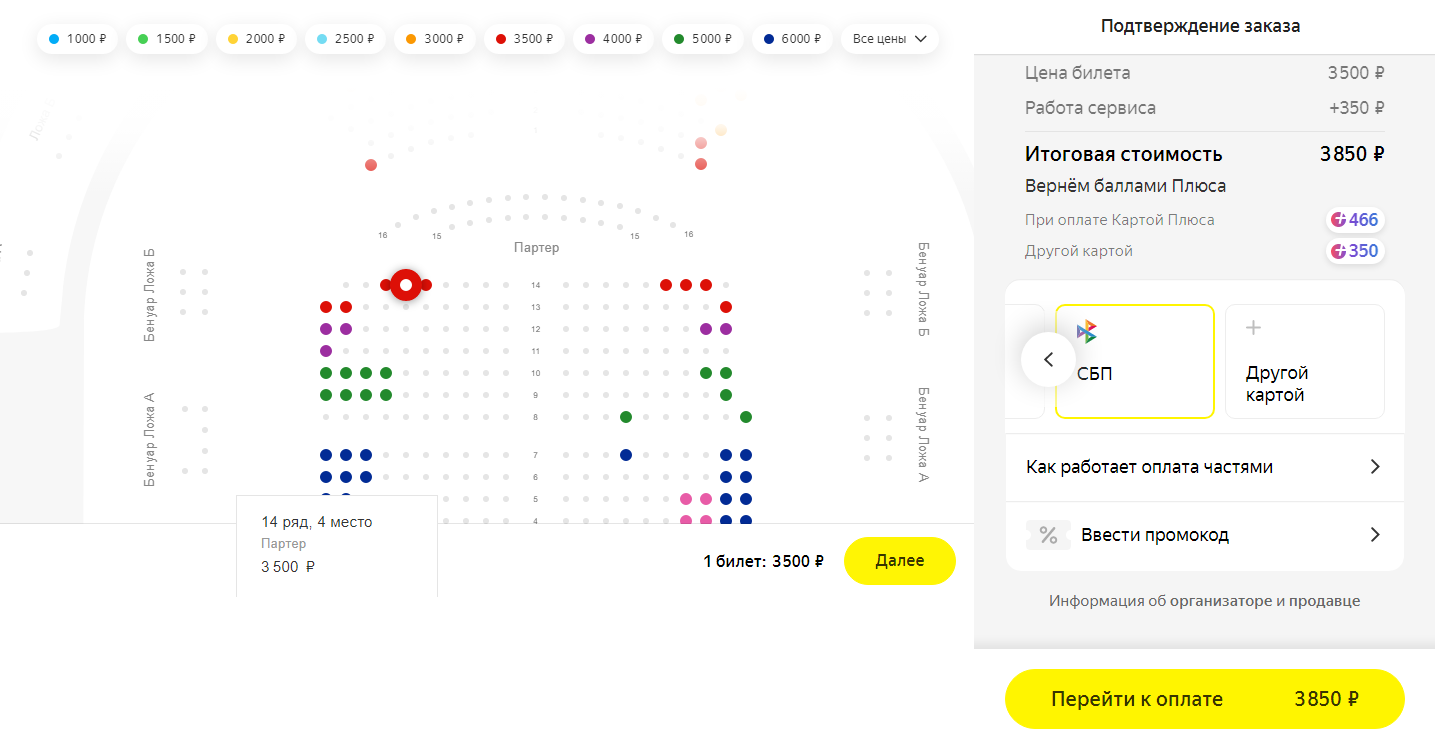
Task: Click the percent promo code icon
Action: tap(1048, 535)
